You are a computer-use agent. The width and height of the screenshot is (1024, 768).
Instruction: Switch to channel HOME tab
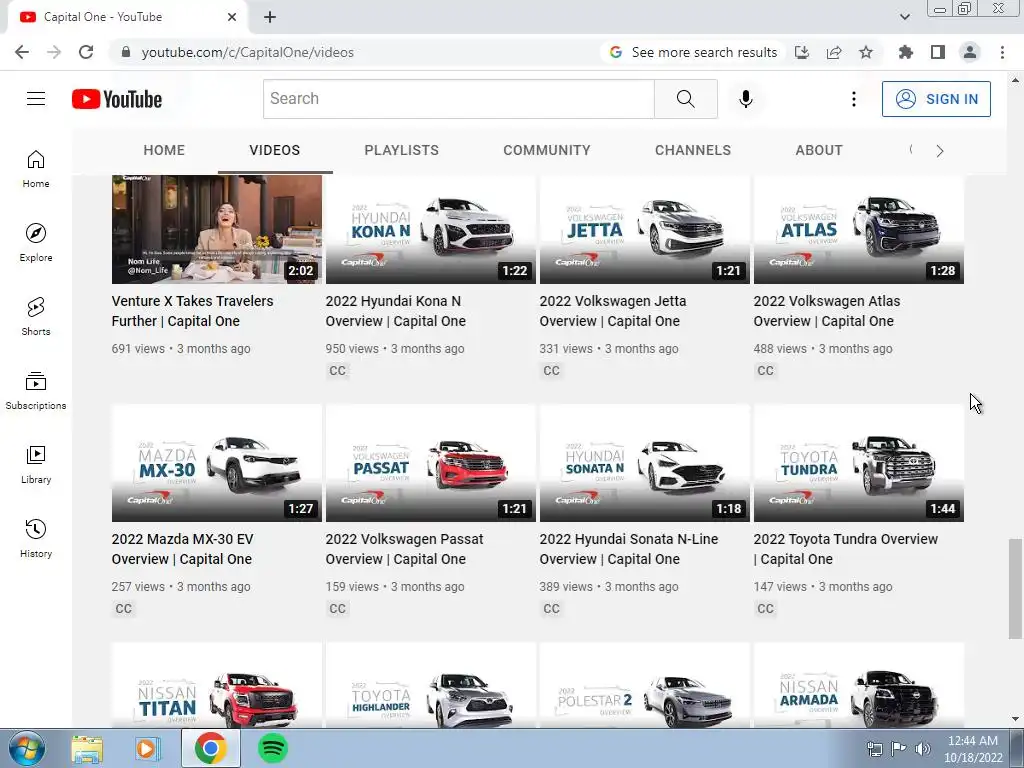pos(164,150)
